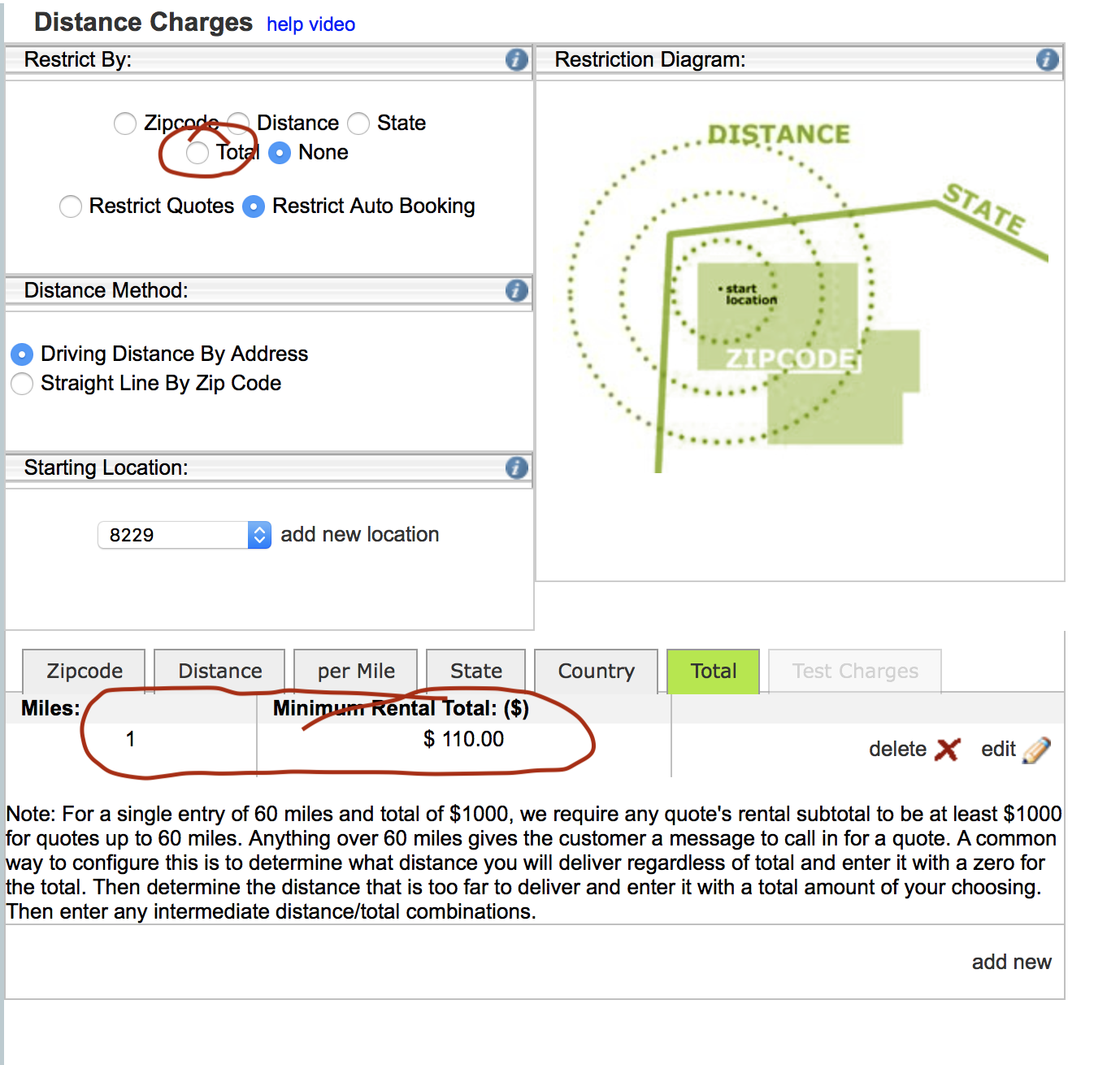Viewport: 1120px width, 1065px height.
Task: Switch to the per Mile tab
Action: 356,671
